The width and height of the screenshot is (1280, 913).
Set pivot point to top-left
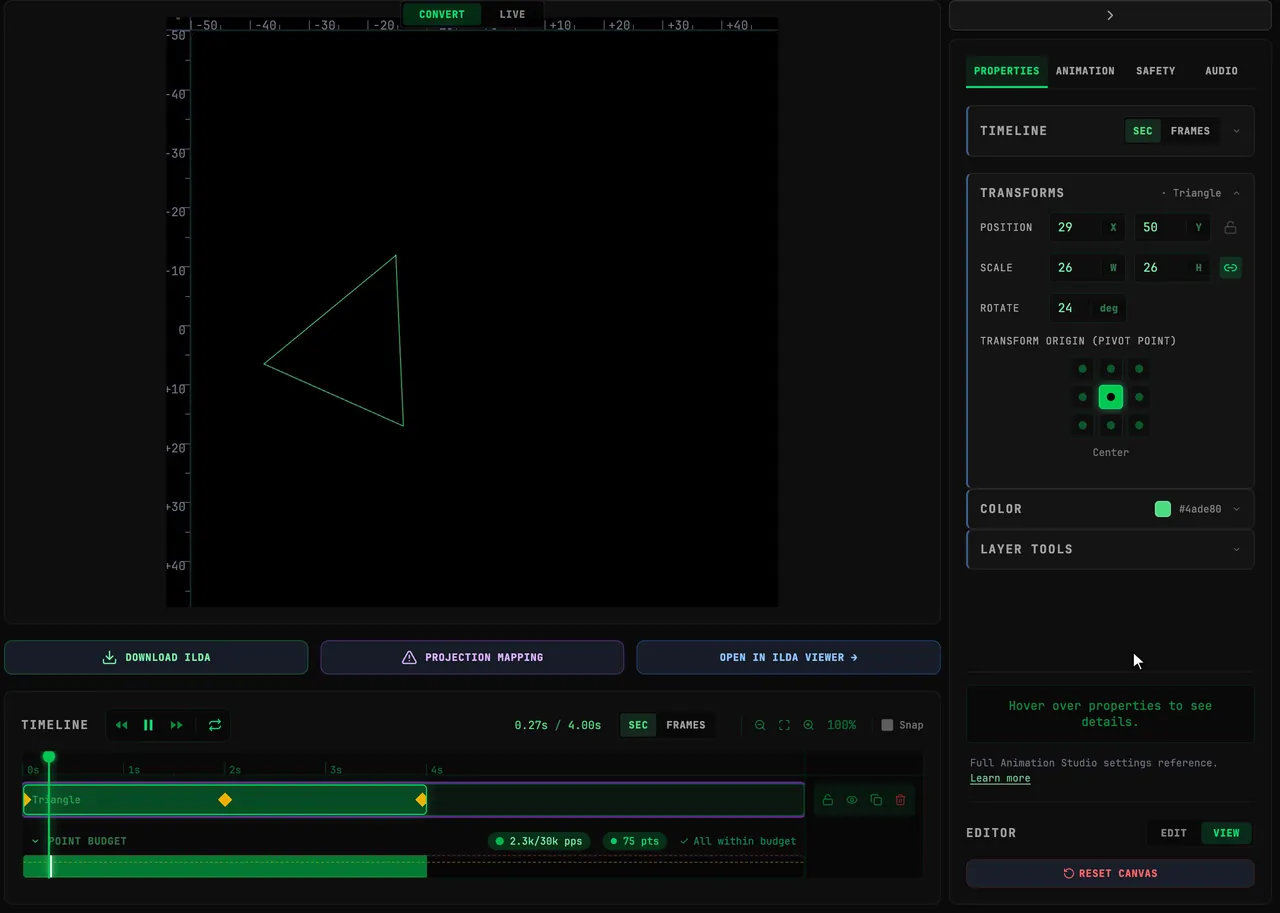click(x=1082, y=369)
